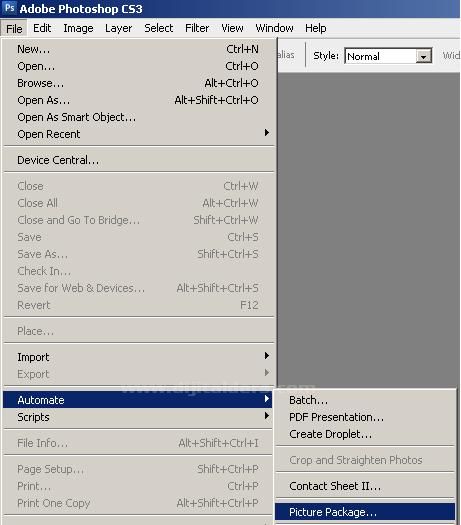Click Save for Web & Devices... entry
Image resolution: width=461 pixels, height=525 pixels.
tap(138, 288)
